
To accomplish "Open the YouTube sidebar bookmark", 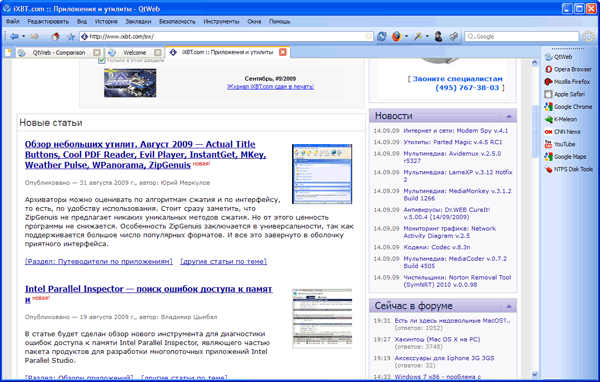I will point(560,144).
